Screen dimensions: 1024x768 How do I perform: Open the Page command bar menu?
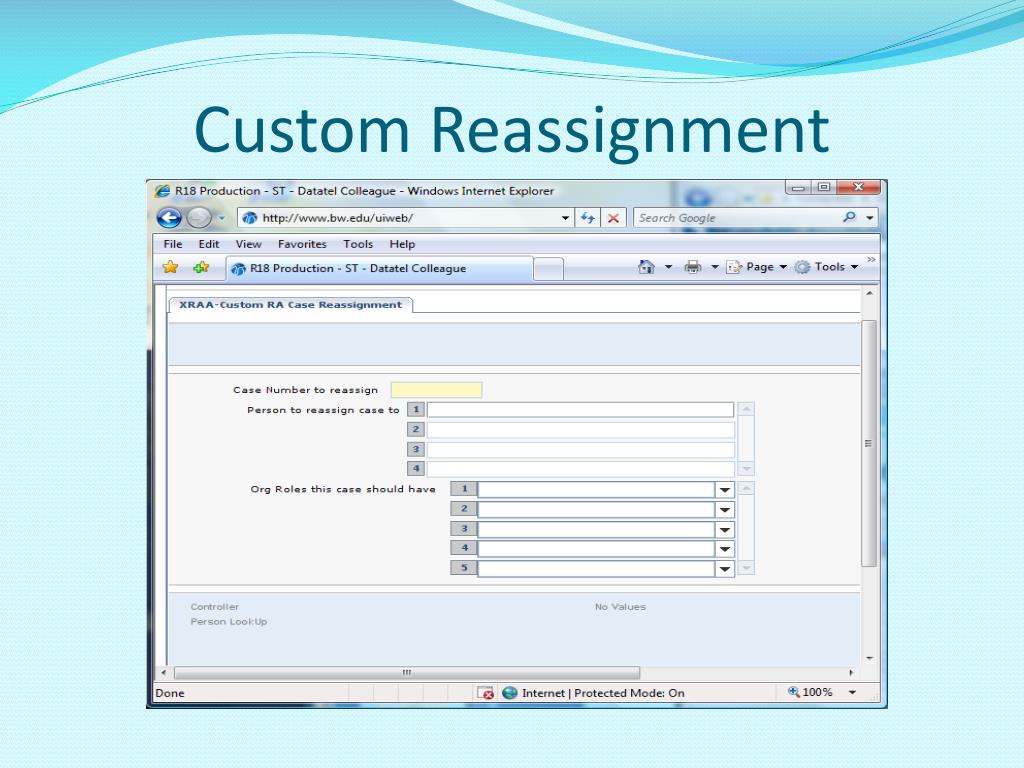tap(756, 267)
